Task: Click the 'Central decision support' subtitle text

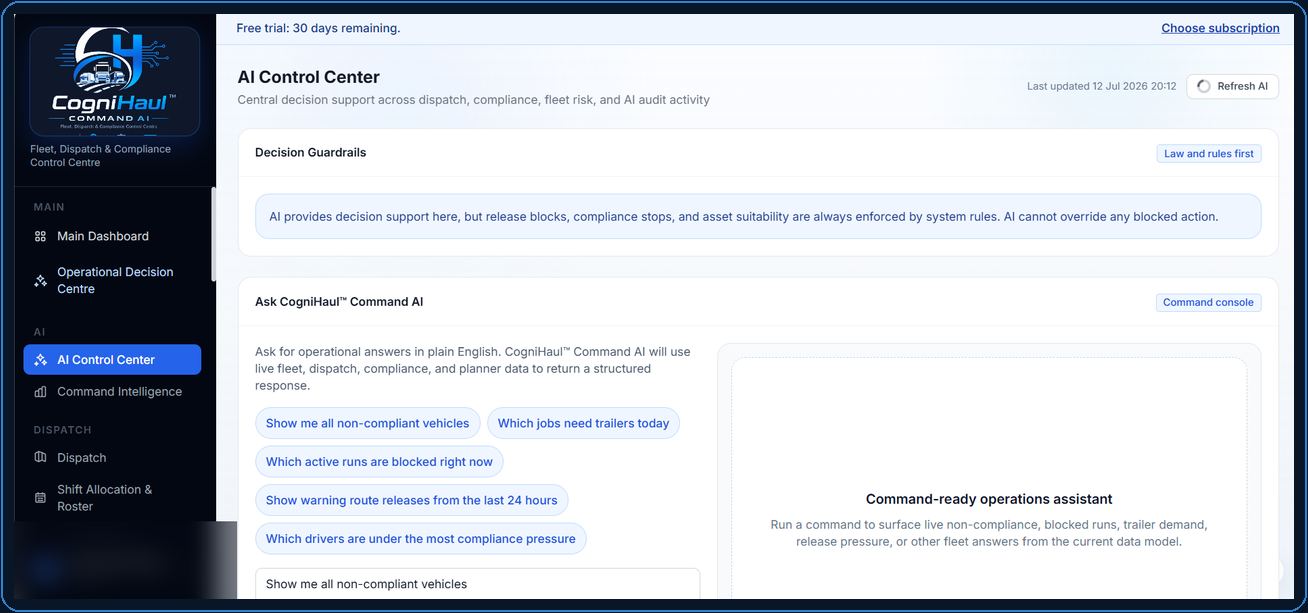Action: [474, 100]
